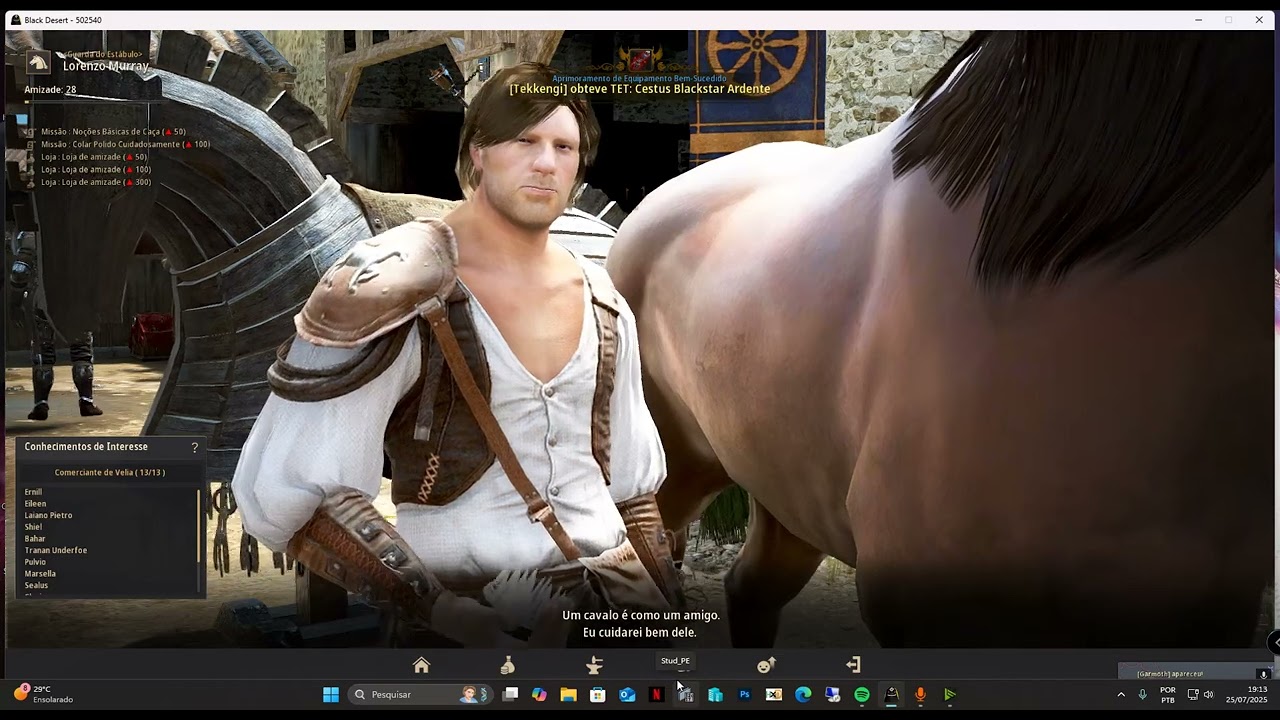1280x720 pixels.
Task: Open Loja de amizade requiring 100
Action: pyautogui.click(x=96, y=170)
